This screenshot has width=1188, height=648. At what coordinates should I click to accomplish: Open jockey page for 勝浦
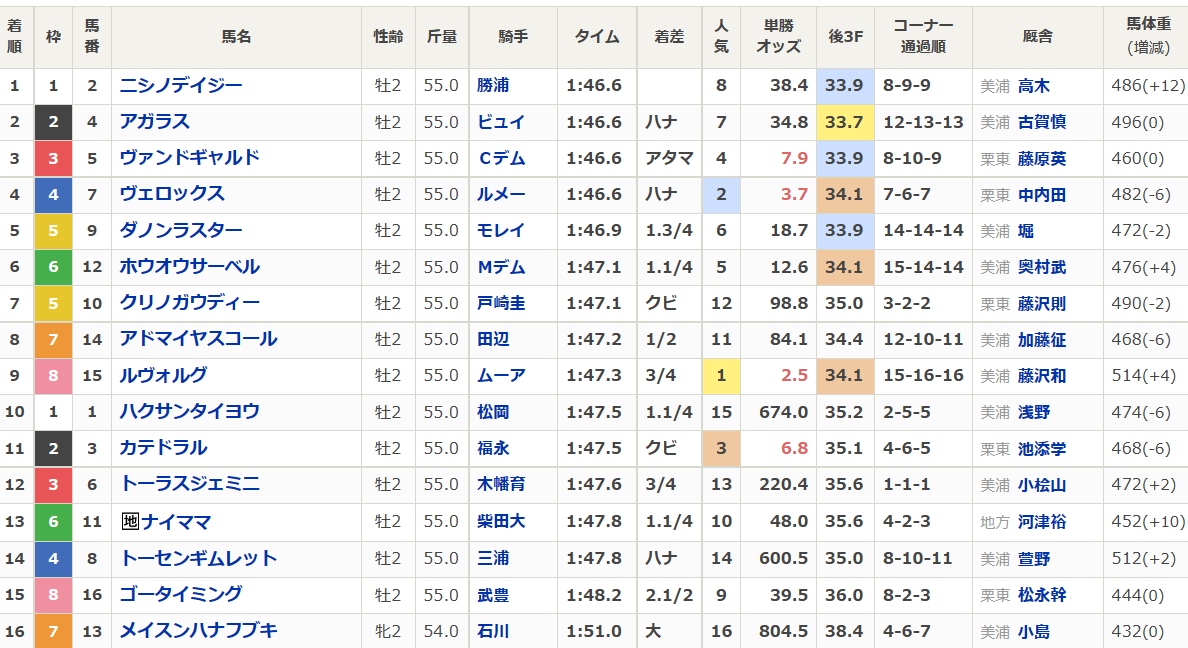(493, 86)
